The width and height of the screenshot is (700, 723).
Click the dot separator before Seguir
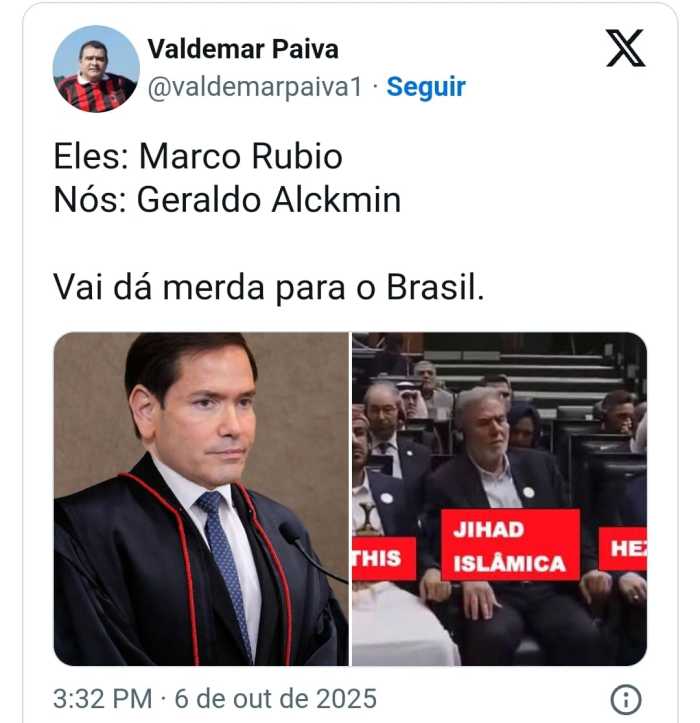pos(374,87)
